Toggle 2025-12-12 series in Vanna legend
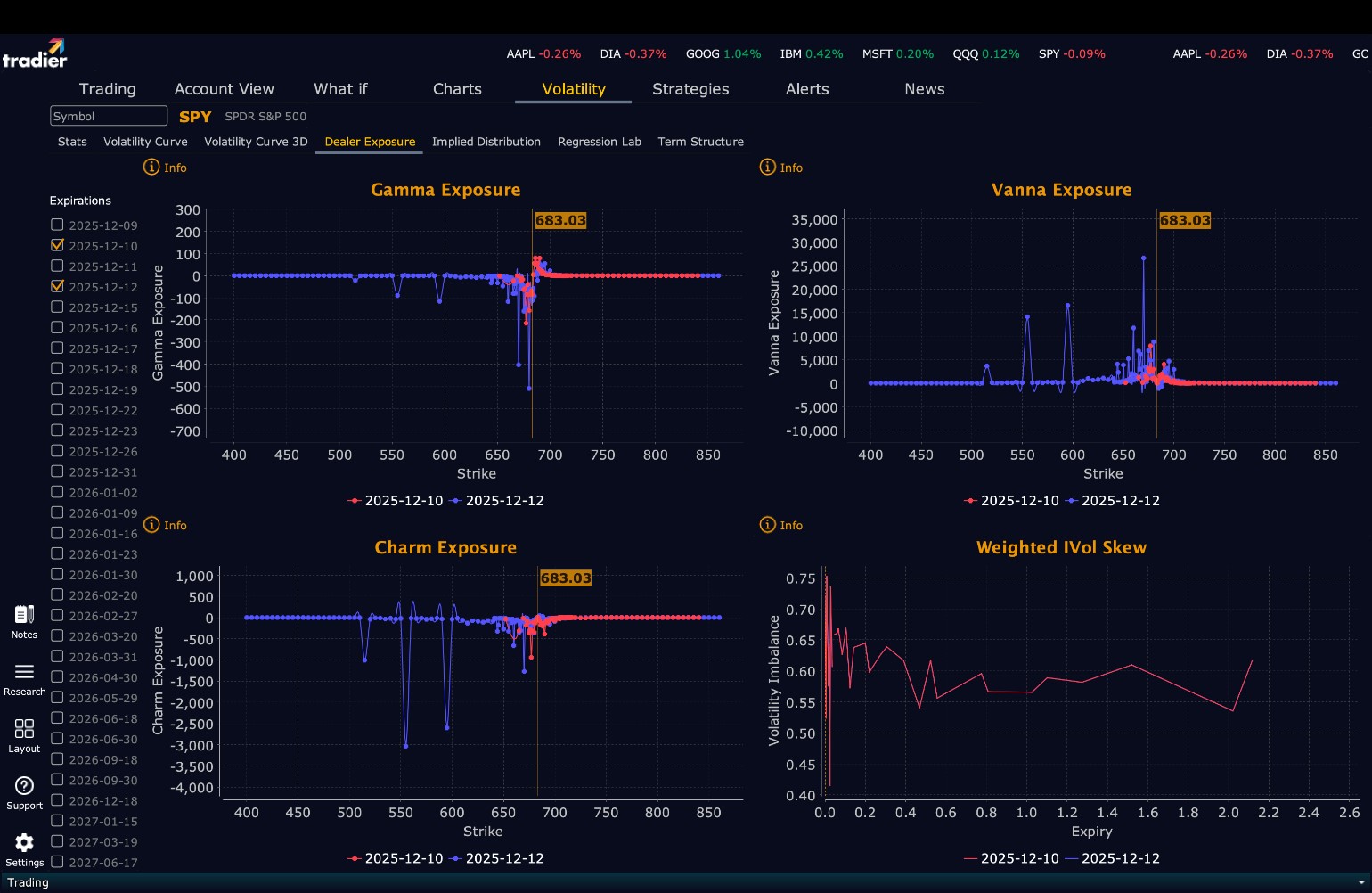This screenshot has width=1372, height=893. pyautogui.click(x=1113, y=501)
